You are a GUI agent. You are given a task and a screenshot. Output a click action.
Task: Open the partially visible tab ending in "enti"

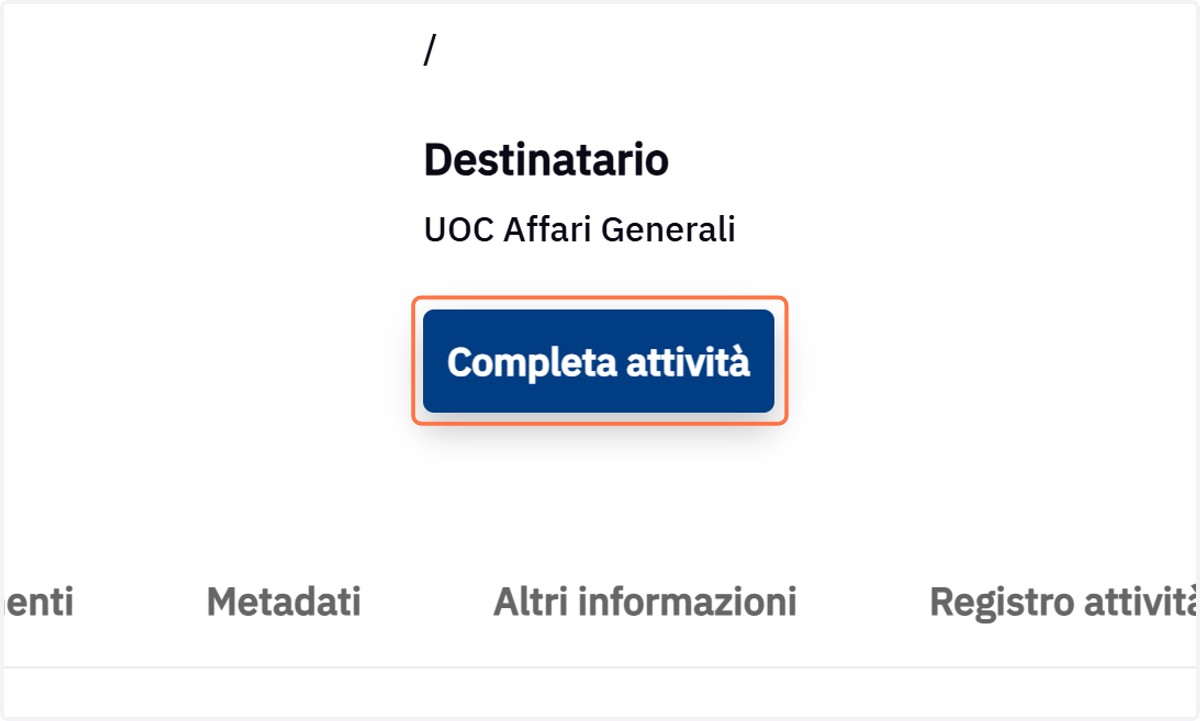click(x=37, y=602)
